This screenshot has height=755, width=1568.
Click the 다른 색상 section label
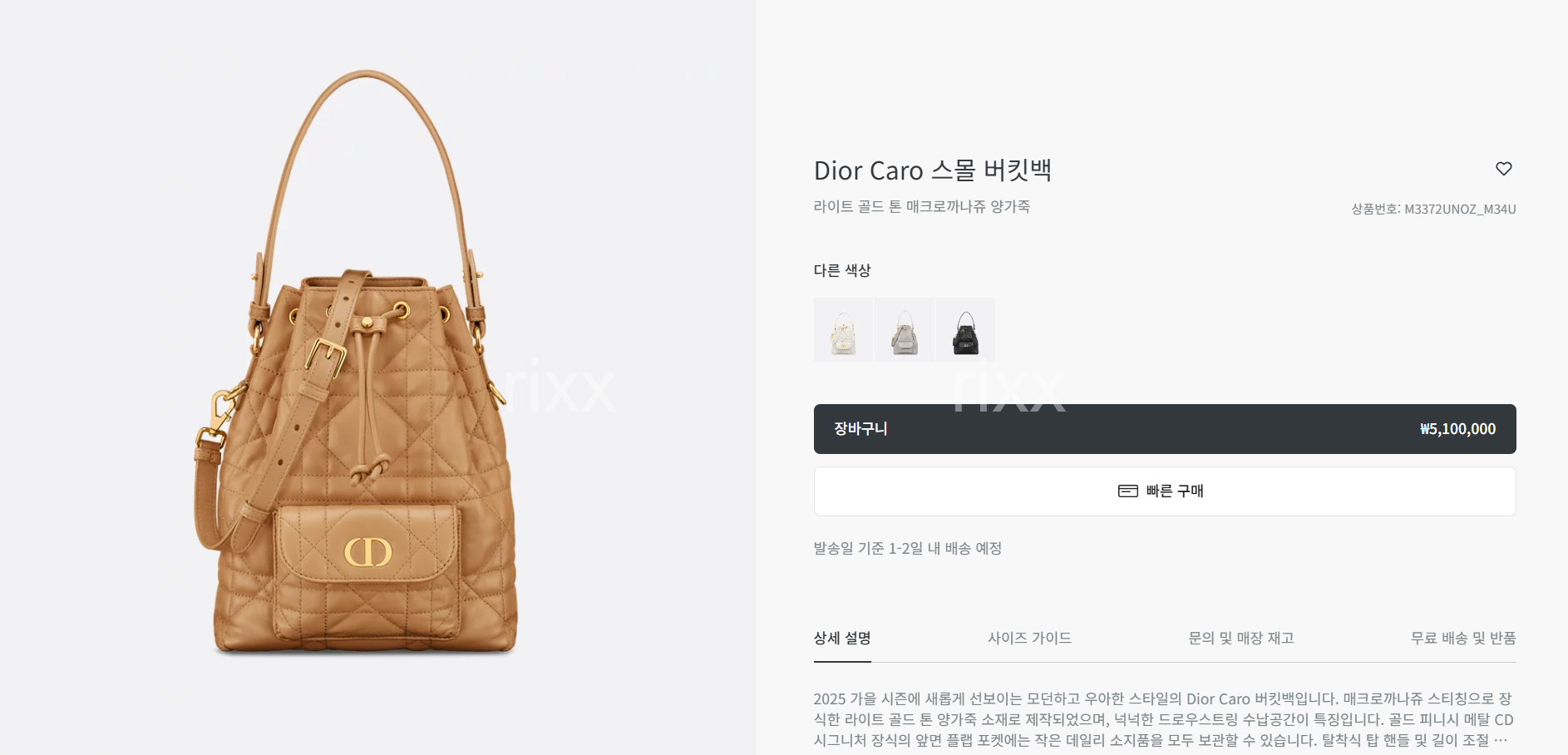pos(842,270)
